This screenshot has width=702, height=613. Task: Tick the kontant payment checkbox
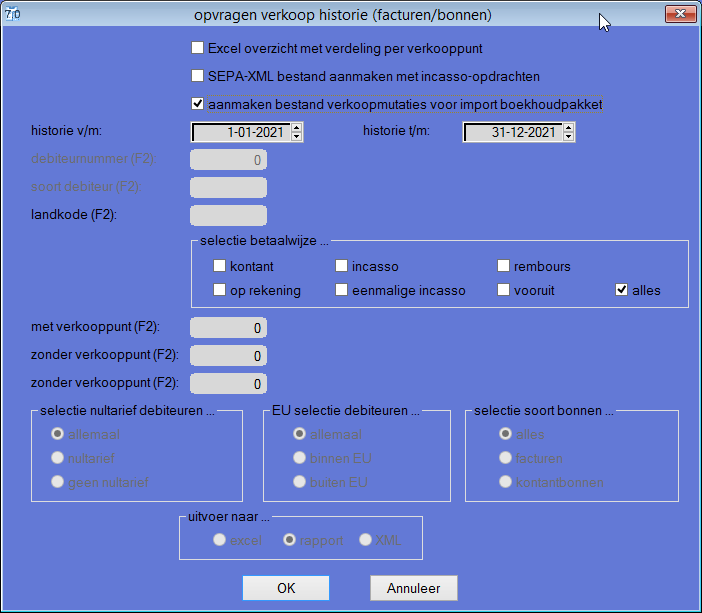click(x=219, y=267)
